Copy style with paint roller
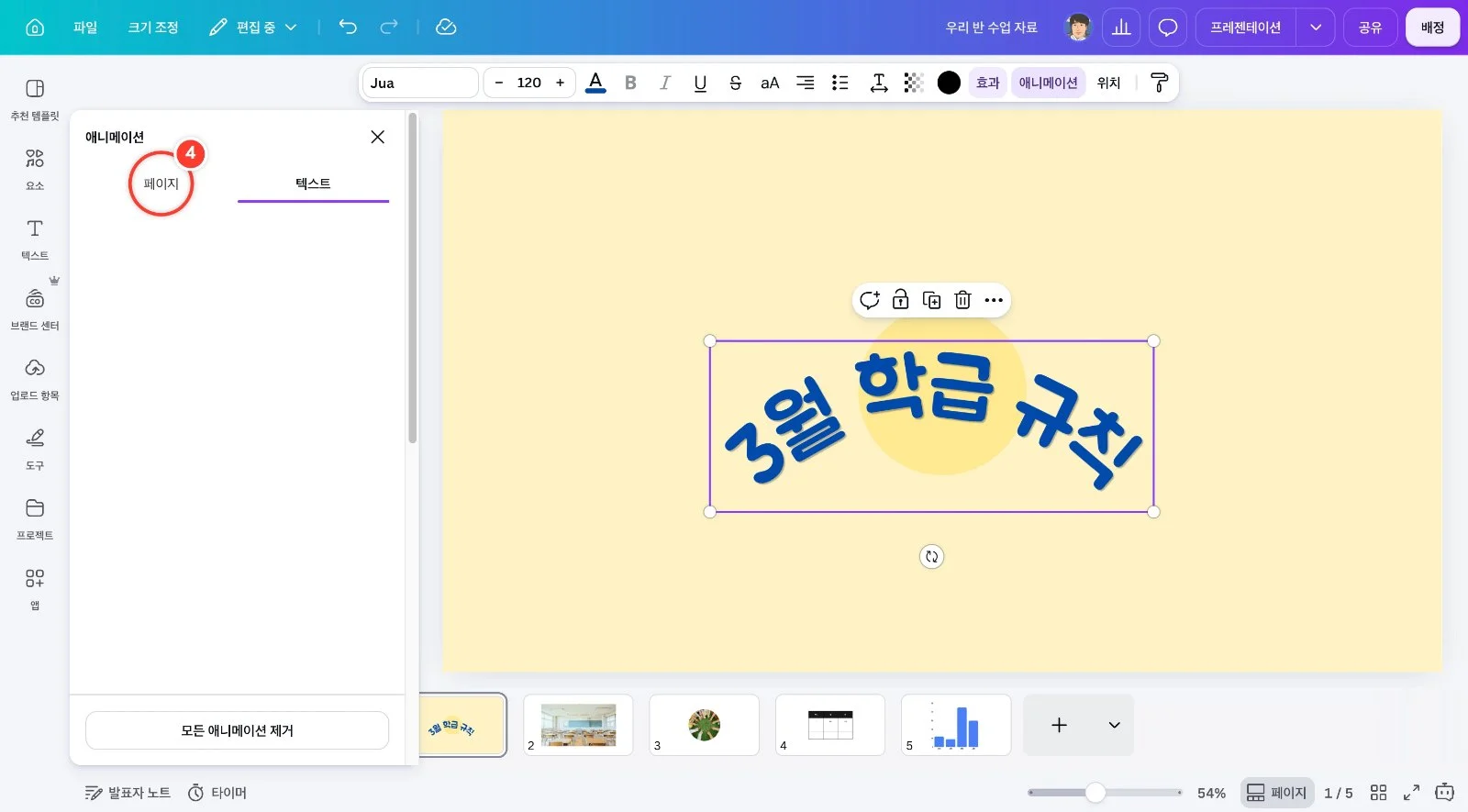The width and height of the screenshot is (1468, 812). coord(1159,83)
